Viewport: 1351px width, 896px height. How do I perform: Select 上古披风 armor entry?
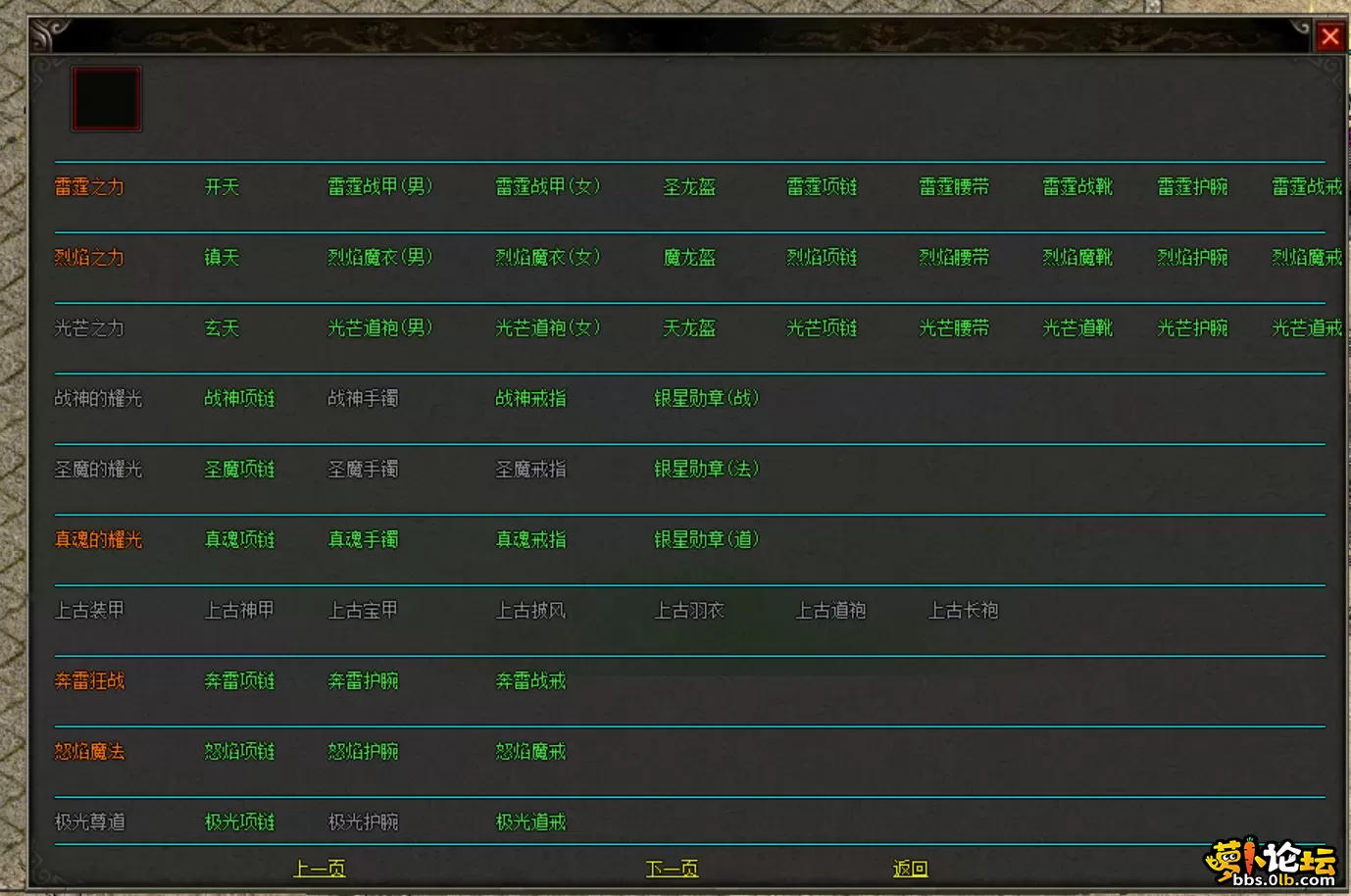(x=530, y=610)
